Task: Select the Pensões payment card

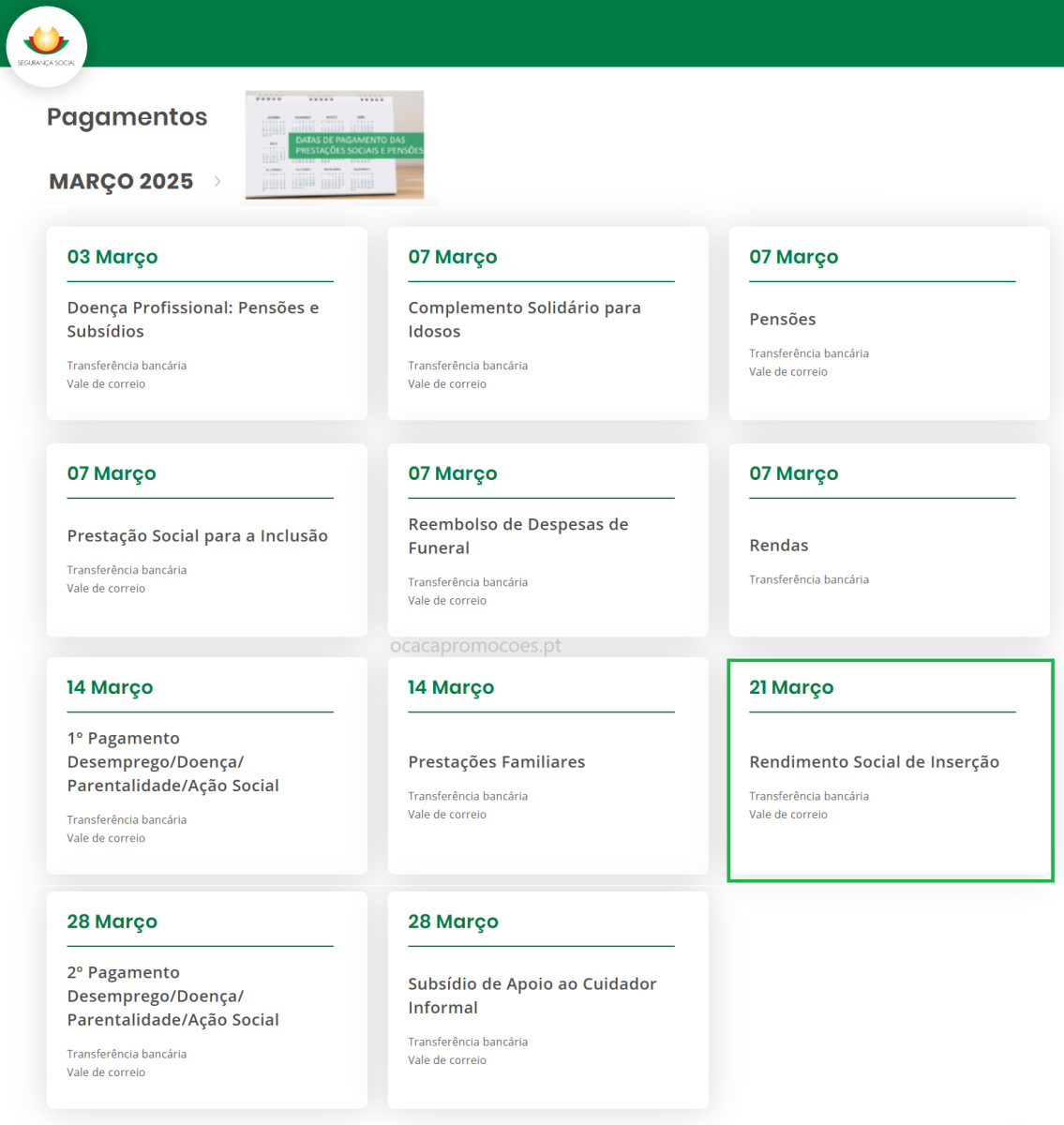Action: 783,320
